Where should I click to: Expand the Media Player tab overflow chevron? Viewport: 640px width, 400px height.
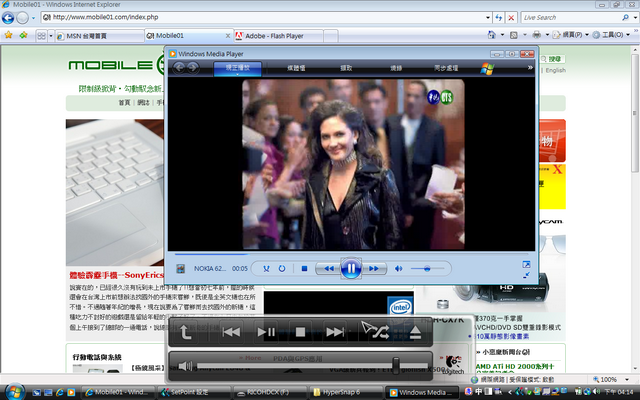pyautogui.click(x=530, y=67)
